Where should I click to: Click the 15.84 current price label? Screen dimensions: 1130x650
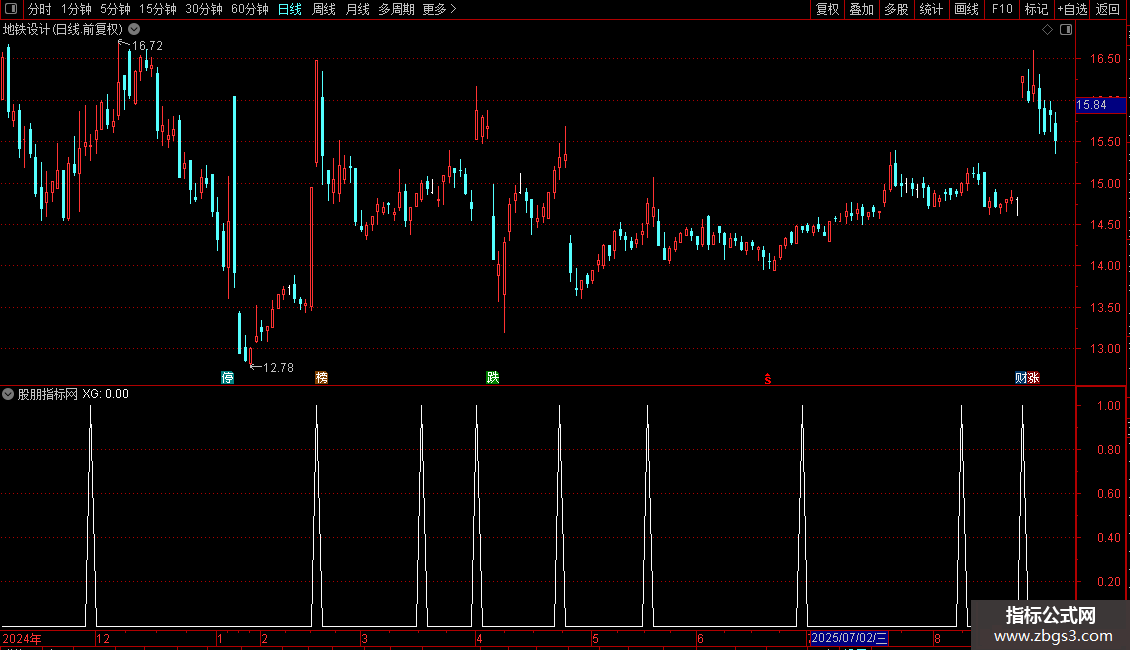pos(1100,105)
